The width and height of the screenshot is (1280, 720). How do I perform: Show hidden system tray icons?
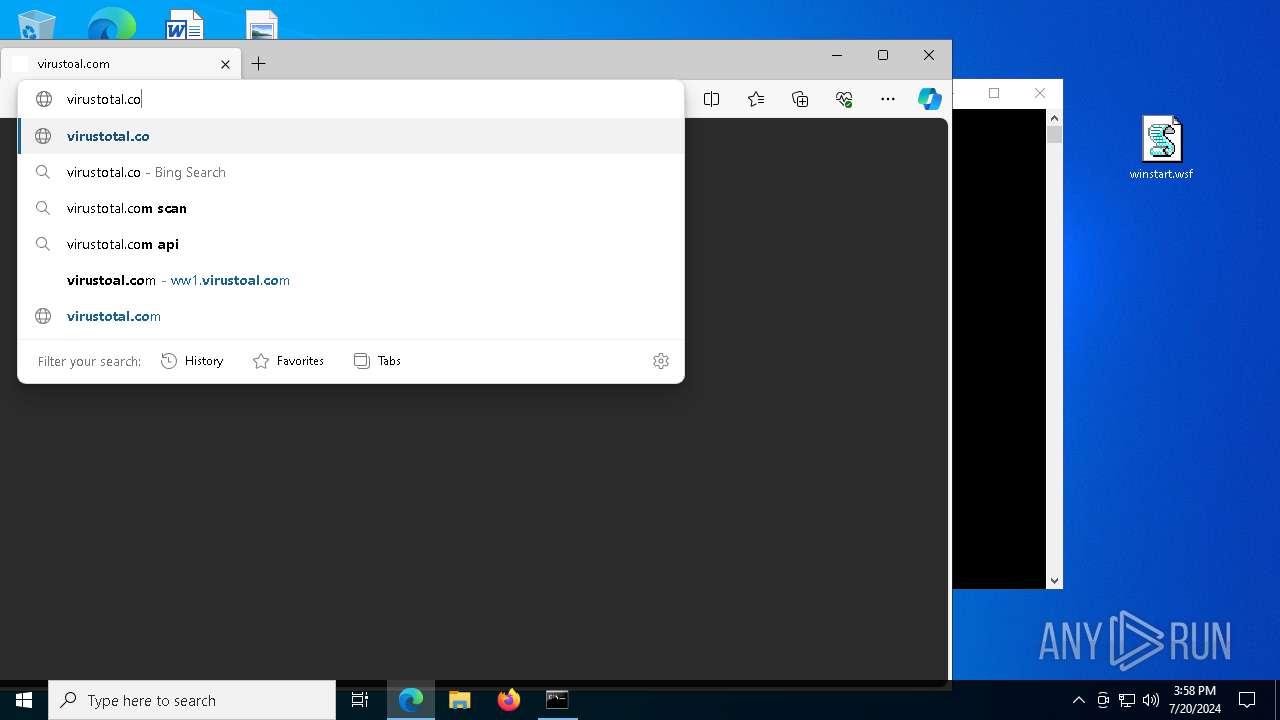(x=1078, y=700)
